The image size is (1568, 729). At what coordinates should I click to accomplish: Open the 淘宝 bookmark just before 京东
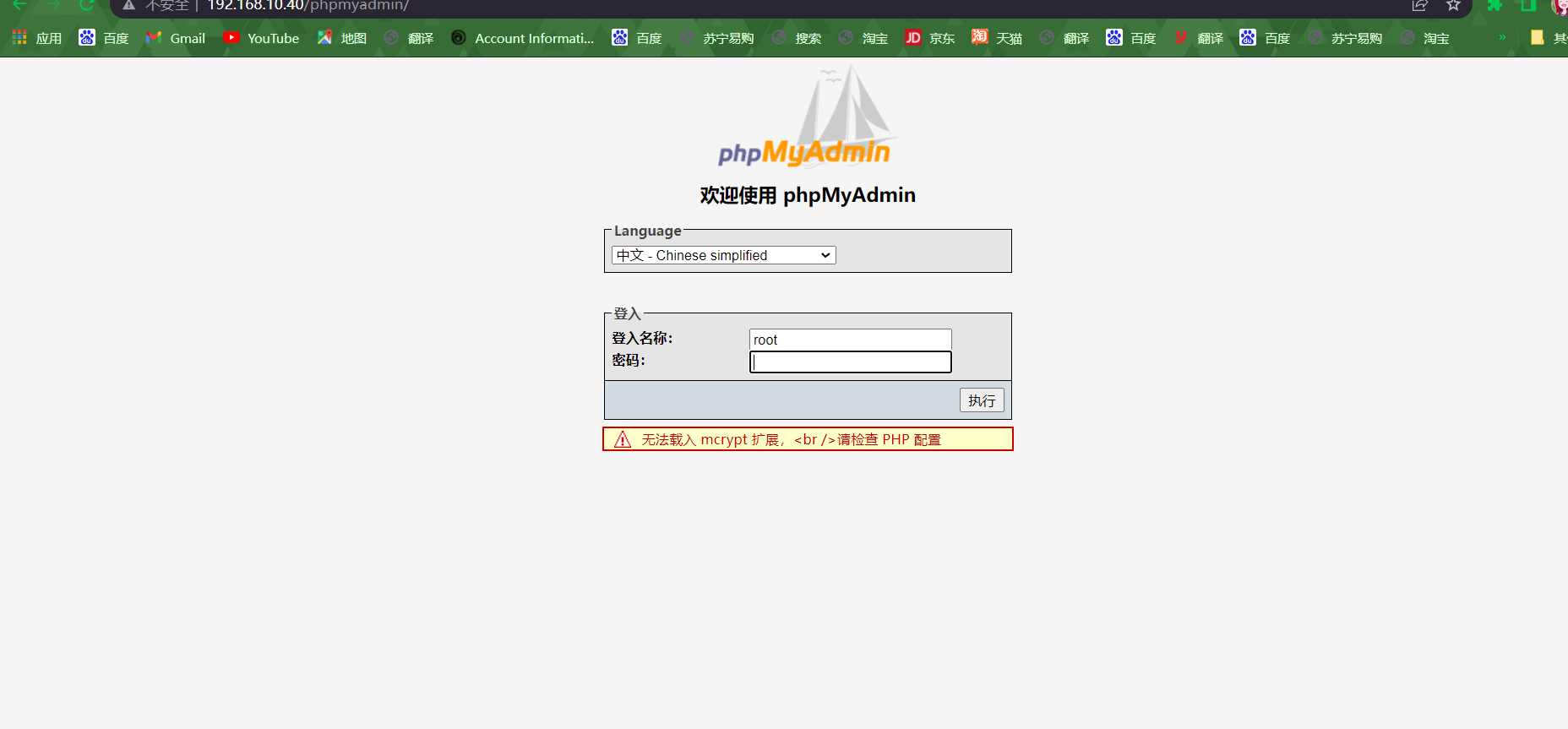[x=863, y=38]
